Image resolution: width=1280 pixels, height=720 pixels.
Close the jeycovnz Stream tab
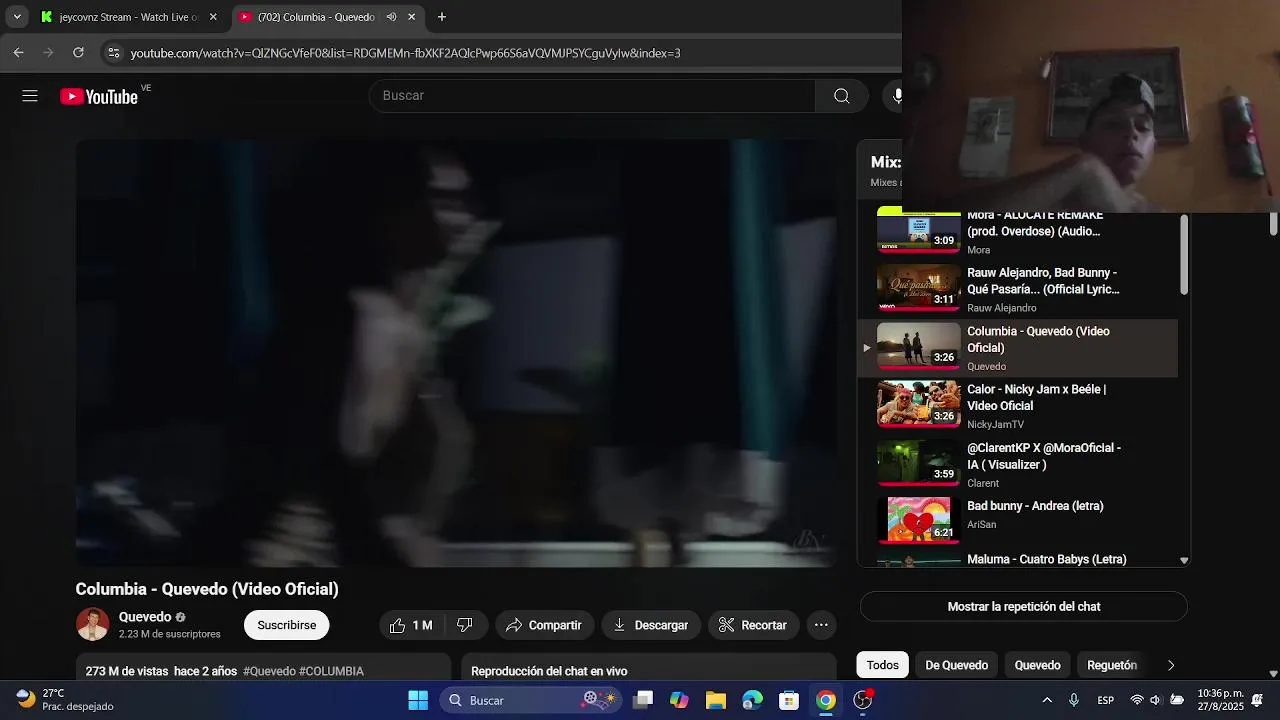213,17
